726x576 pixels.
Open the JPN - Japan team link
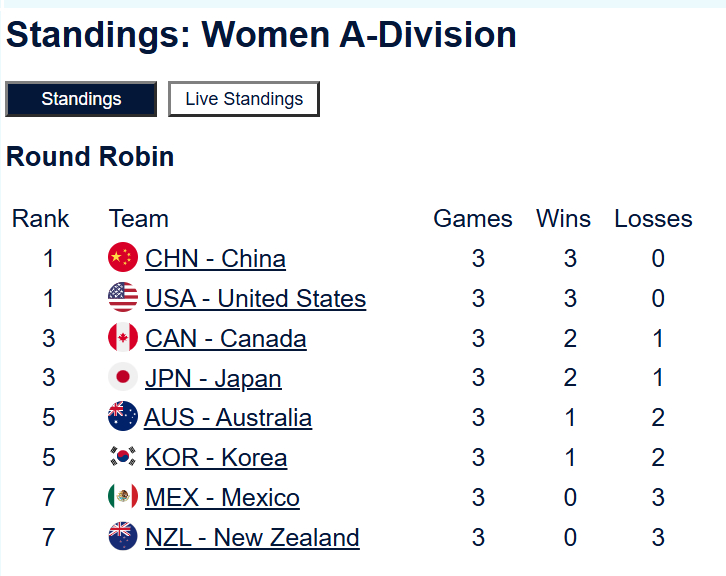pos(213,379)
